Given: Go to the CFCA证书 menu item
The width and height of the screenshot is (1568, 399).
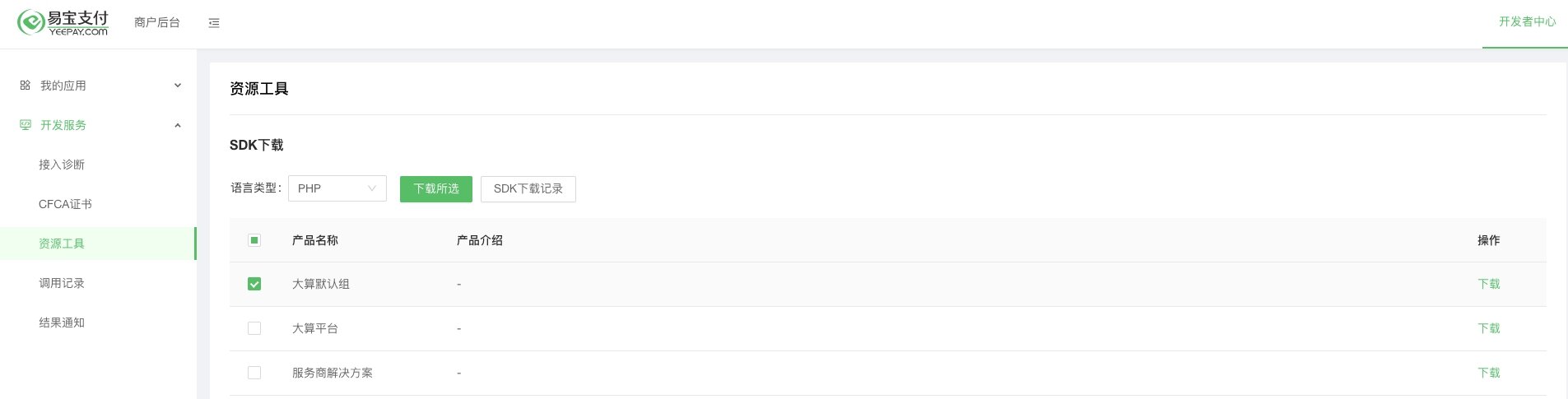Looking at the screenshot, I should (x=65, y=204).
